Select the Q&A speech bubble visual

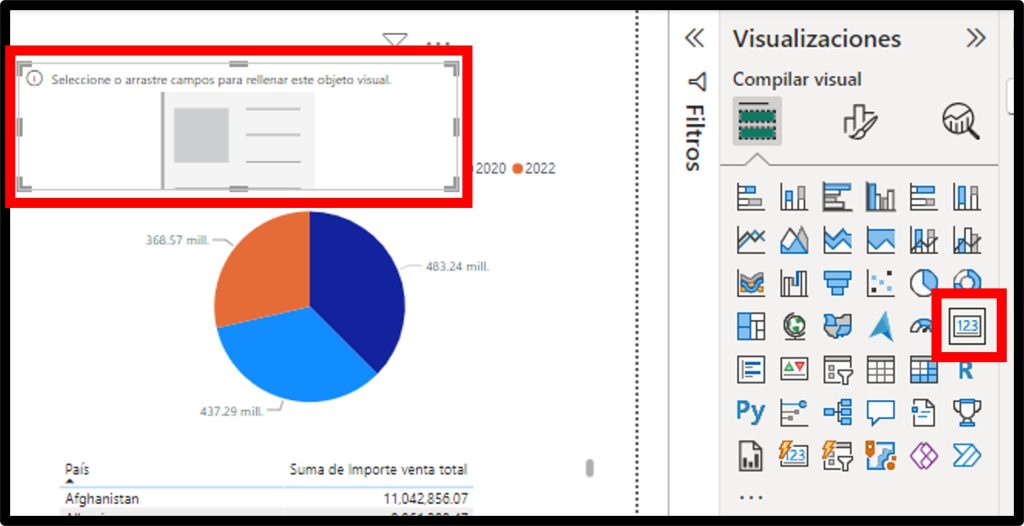(x=880, y=411)
